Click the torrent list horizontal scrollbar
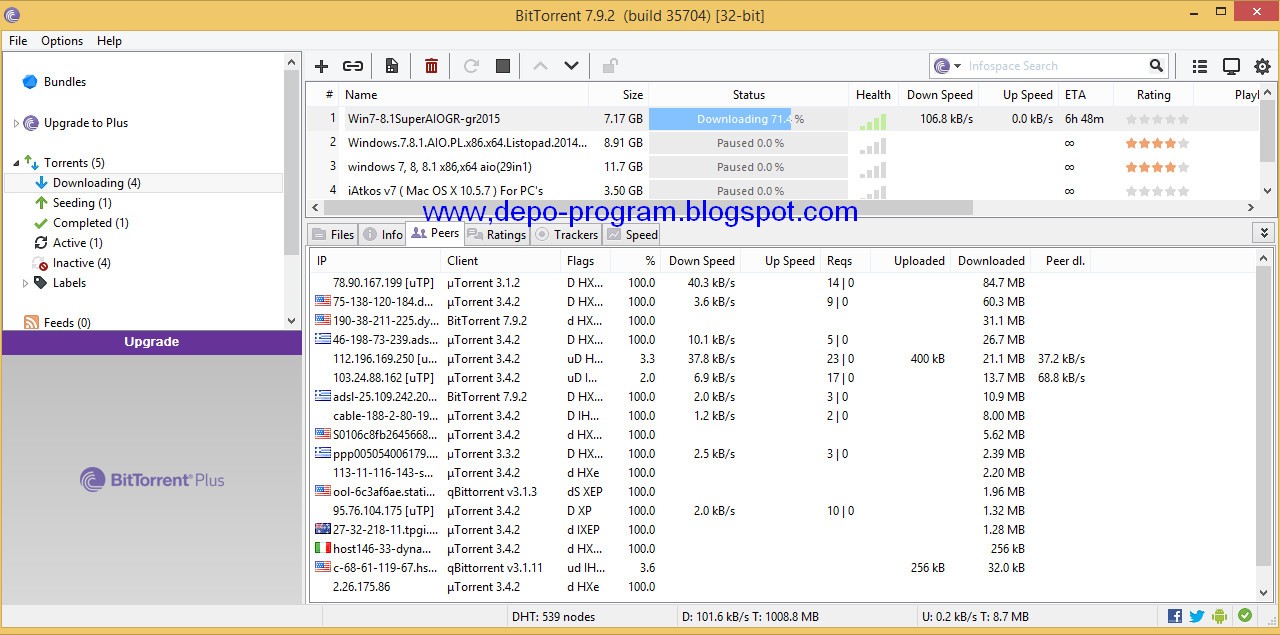This screenshot has height=635, width=1280. click(x=647, y=208)
